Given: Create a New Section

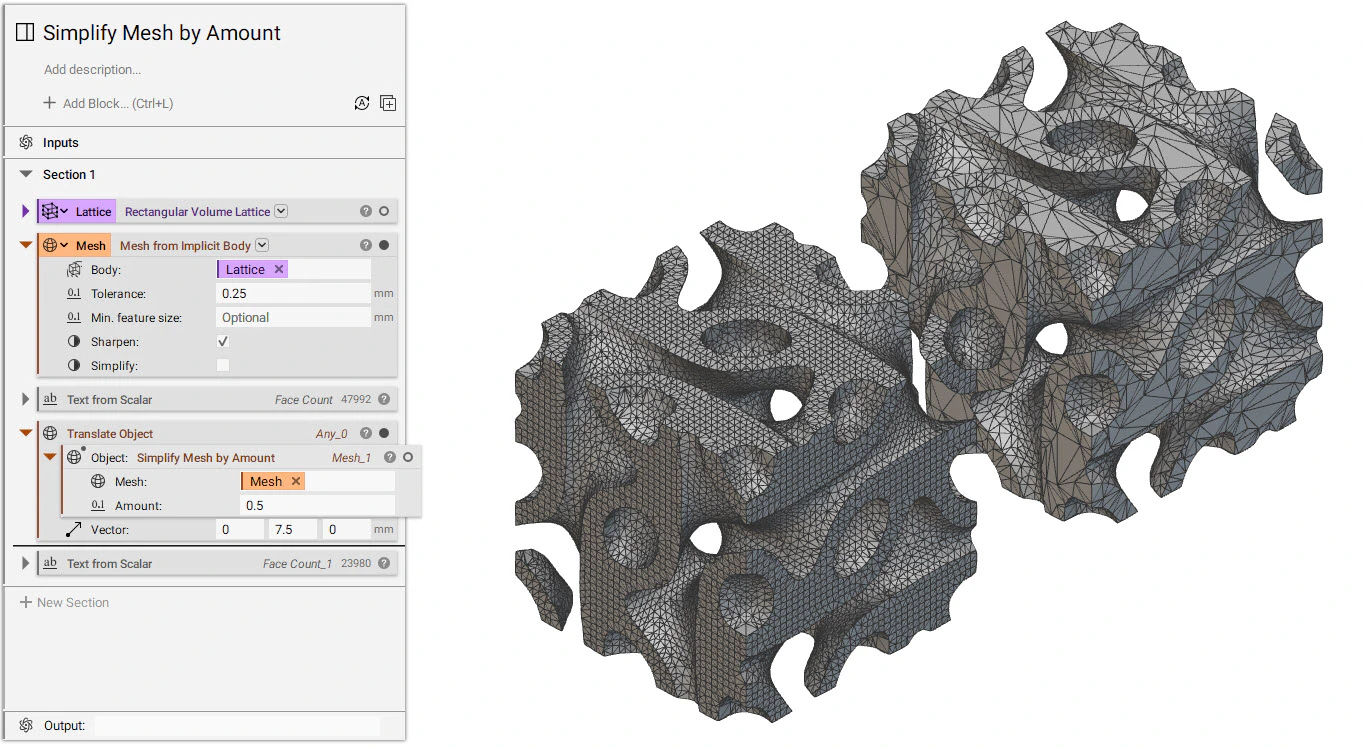Looking at the screenshot, I should [x=64, y=602].
